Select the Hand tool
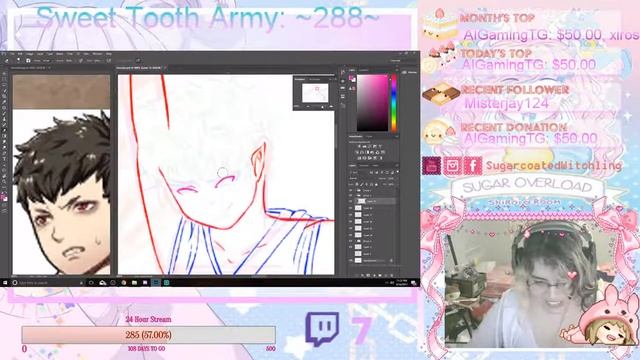 4,176
